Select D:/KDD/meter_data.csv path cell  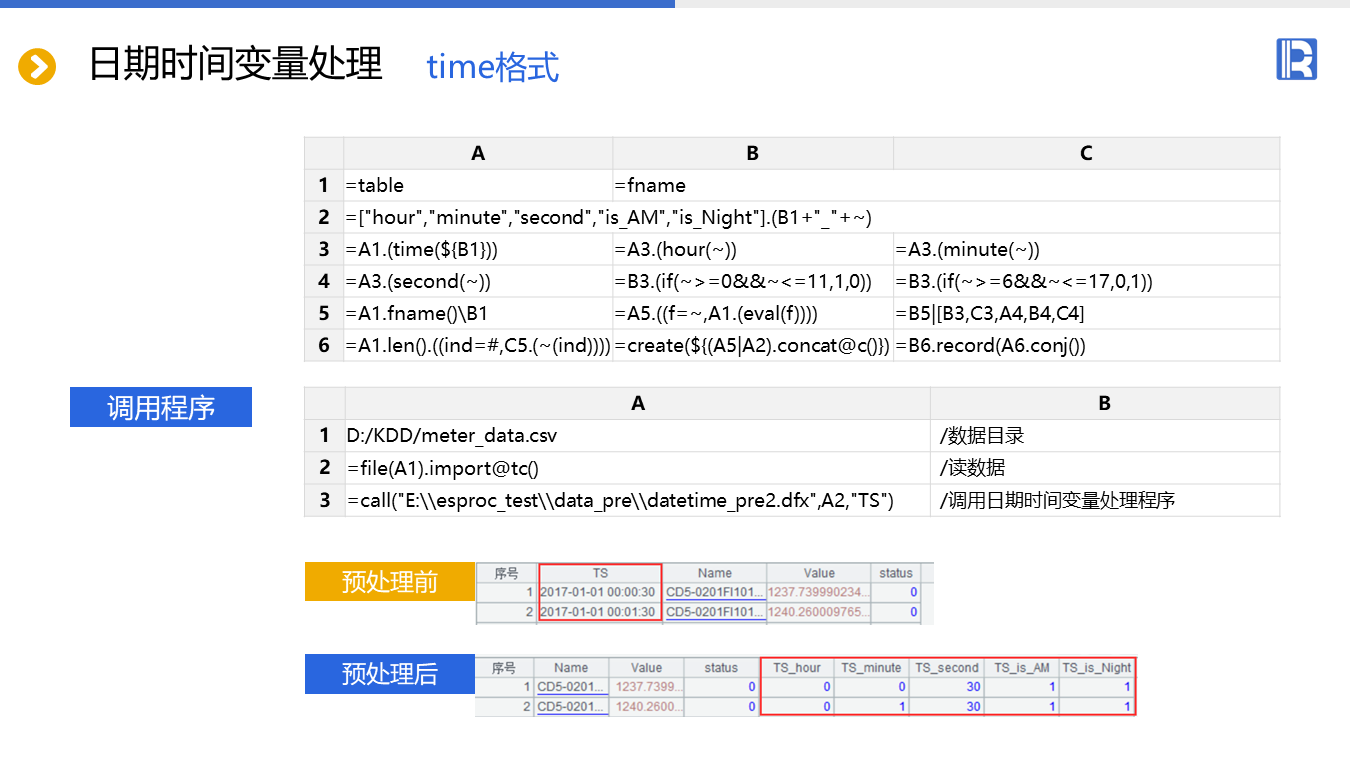pos(638,436)
